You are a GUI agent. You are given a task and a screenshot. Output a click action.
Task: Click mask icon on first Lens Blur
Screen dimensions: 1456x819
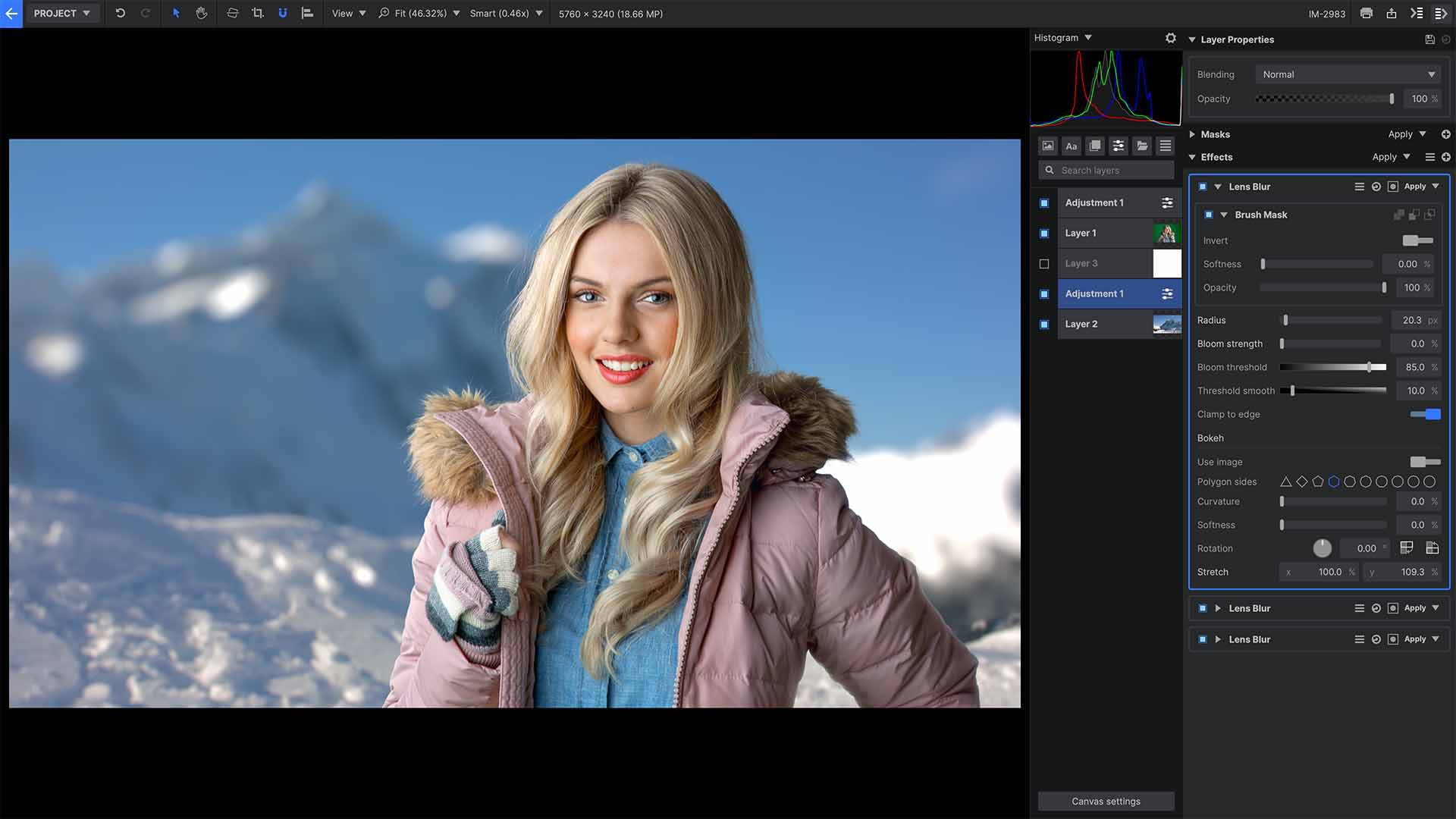coord(1393,187)
